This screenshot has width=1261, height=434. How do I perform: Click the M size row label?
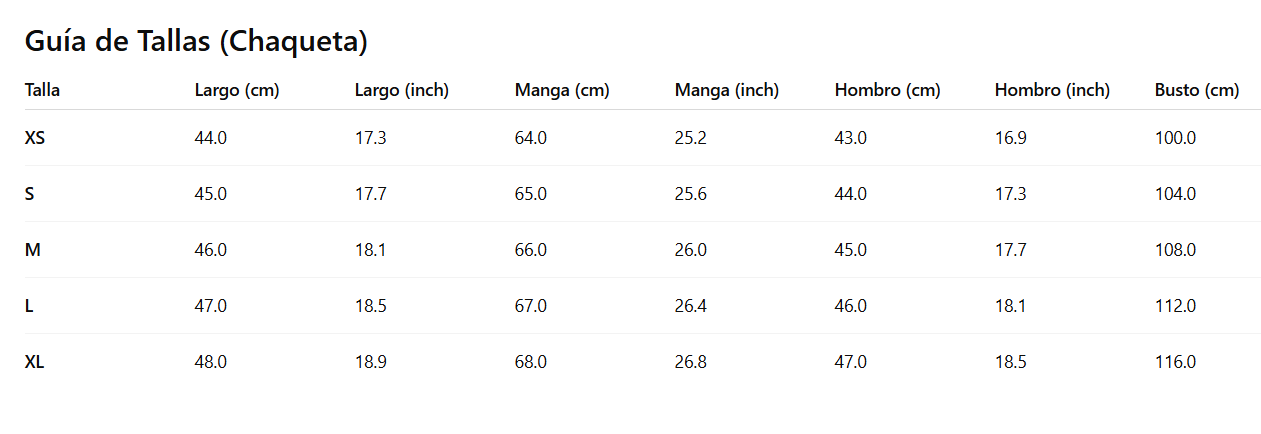[x=33, y=250]
